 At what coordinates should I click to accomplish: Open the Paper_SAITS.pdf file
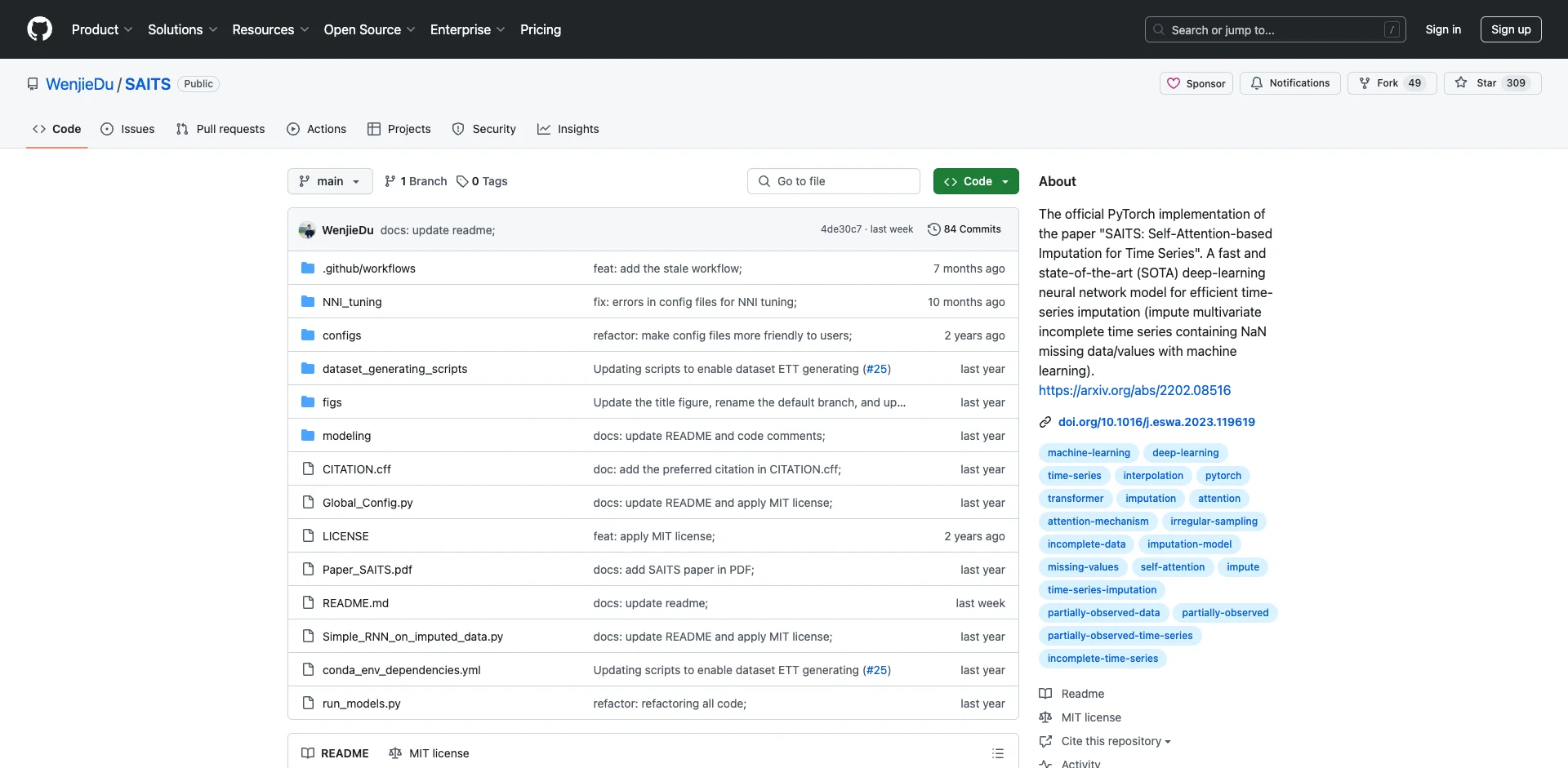pos(367,570)
